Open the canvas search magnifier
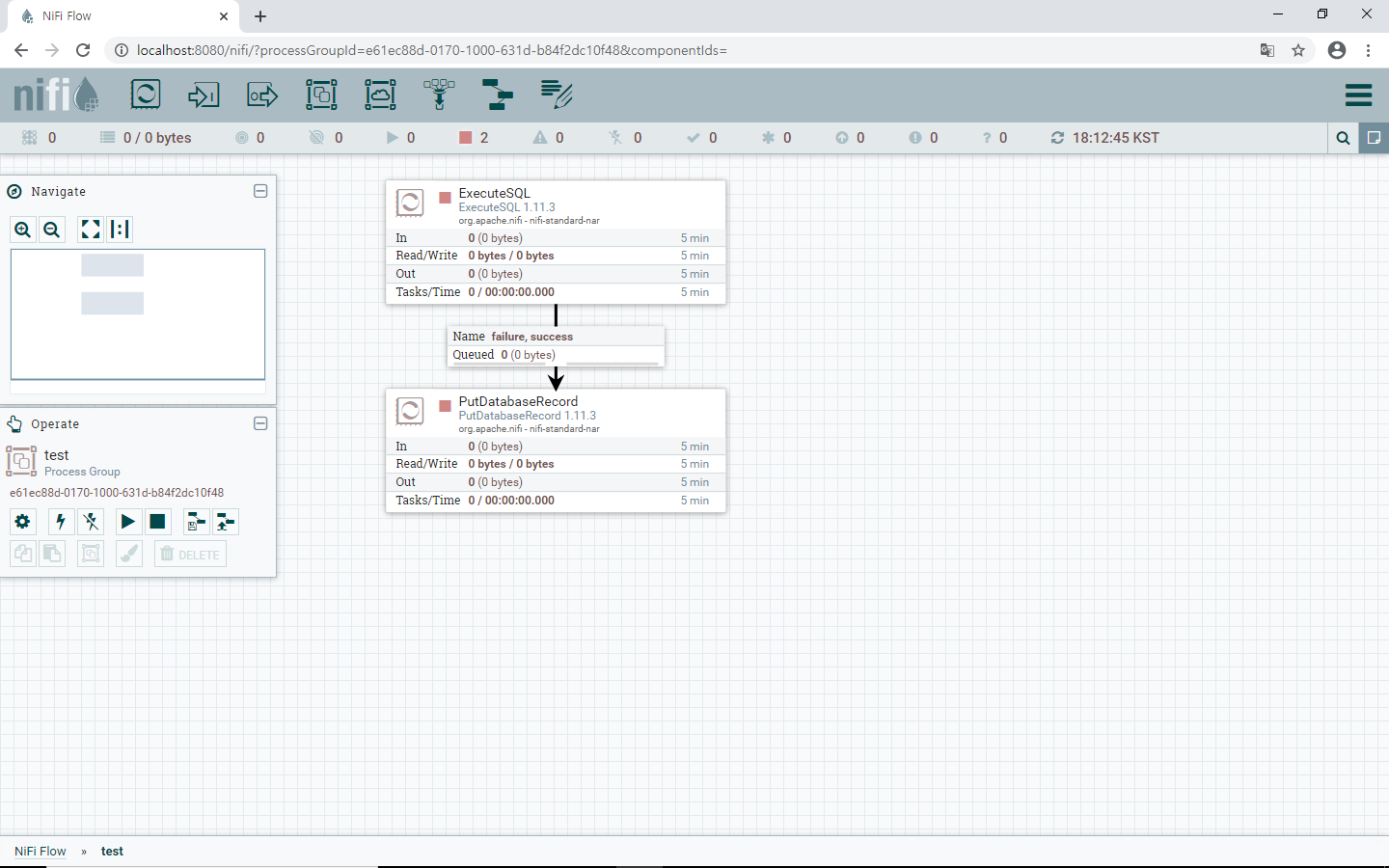Screen dimensions: 1389x868 1343,138
